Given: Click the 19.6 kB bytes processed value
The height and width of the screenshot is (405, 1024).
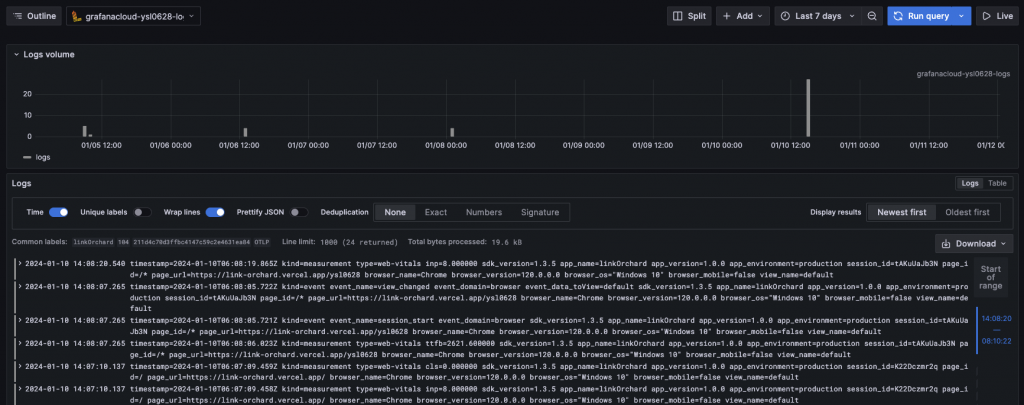Looking at the screenshot, I should click(x=507, y=242).
